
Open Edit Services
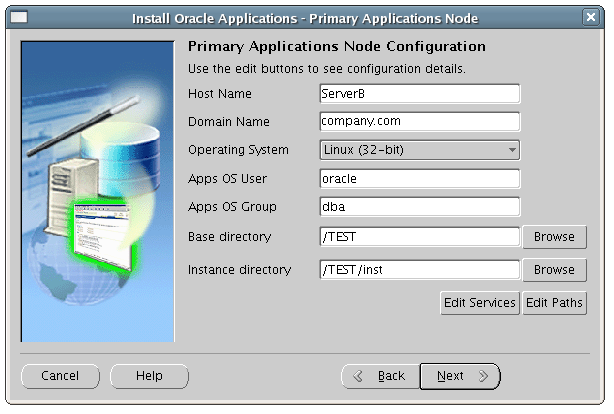pyautogui.click(x=480, y=303)
